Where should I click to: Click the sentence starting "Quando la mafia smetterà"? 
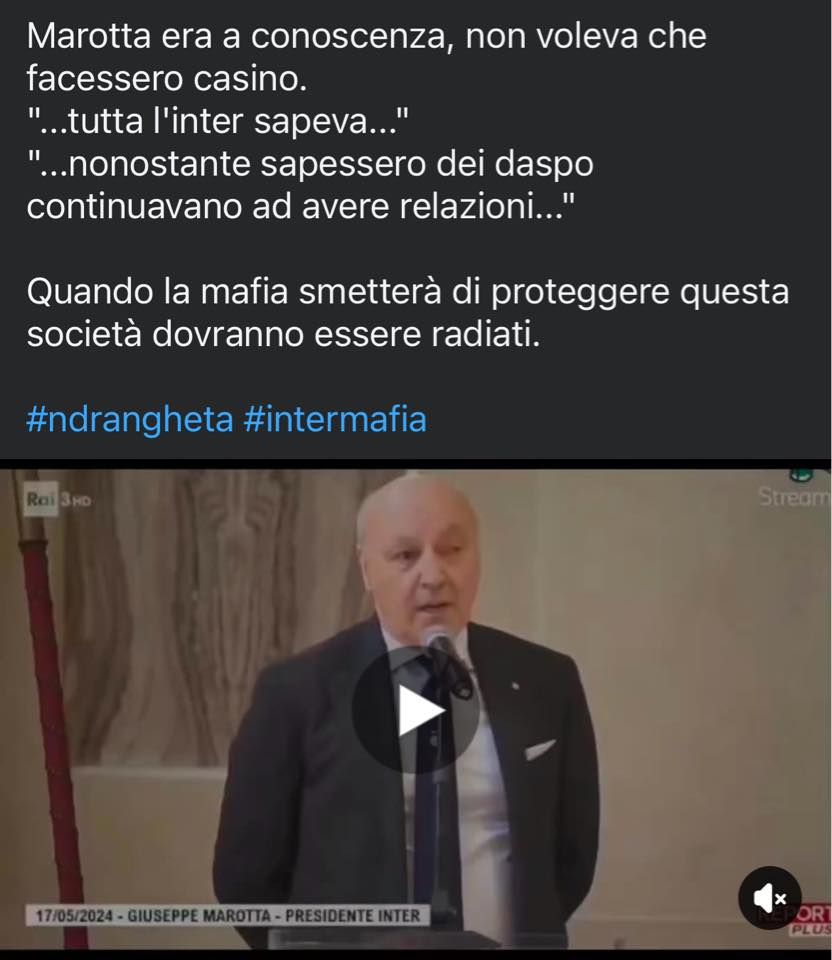point(408,291)
